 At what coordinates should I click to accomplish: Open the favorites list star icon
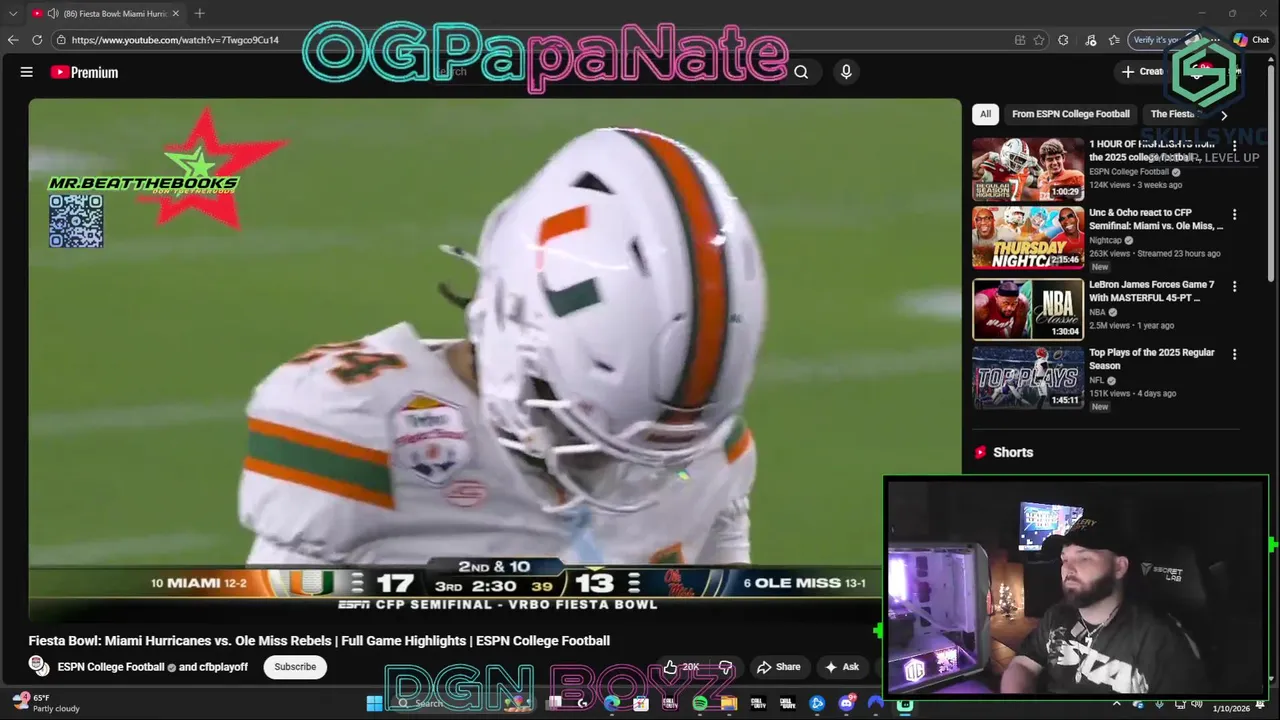tap(1113, 40)
